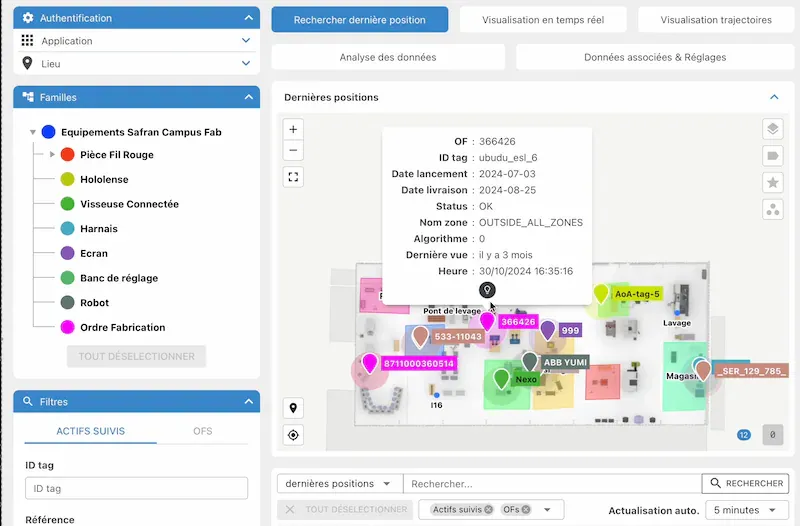Open Analyse des données tab

(388, 57)
